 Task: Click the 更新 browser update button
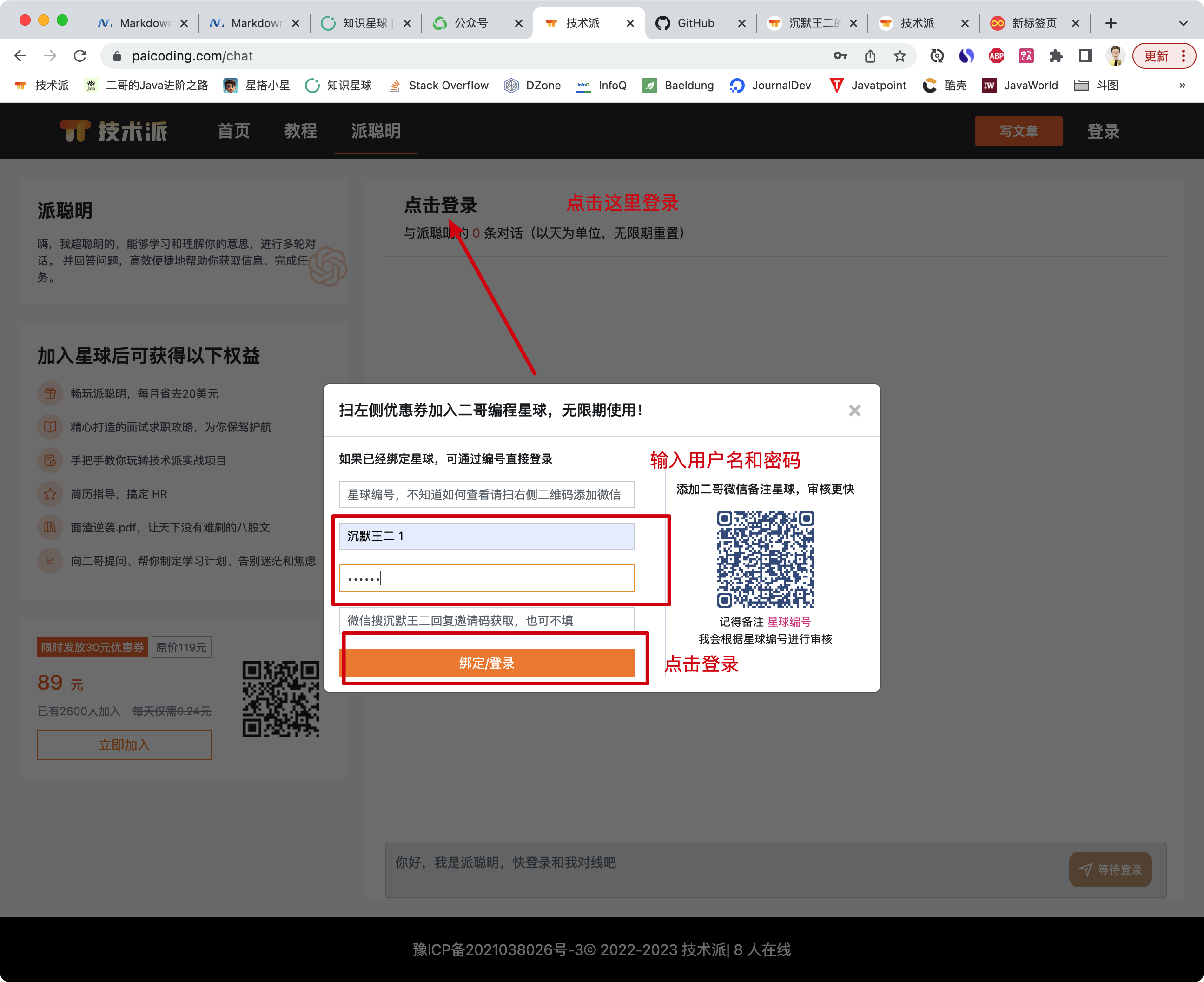1164,56
